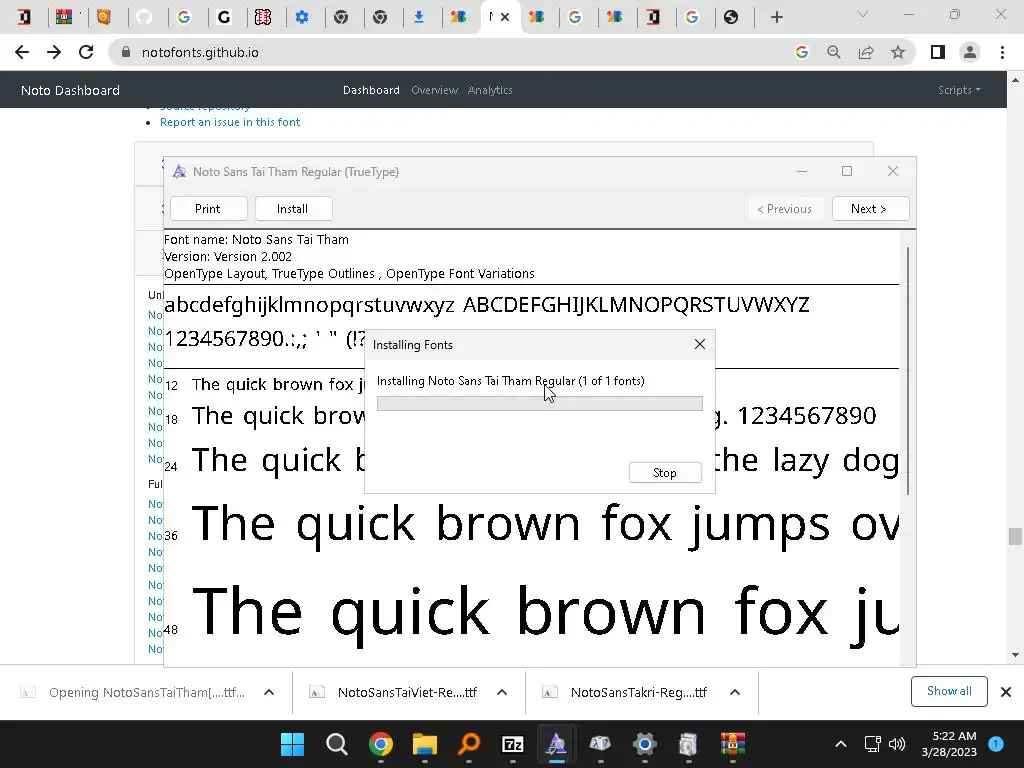Click Install in the font viewer

click(x=292, y=209)
